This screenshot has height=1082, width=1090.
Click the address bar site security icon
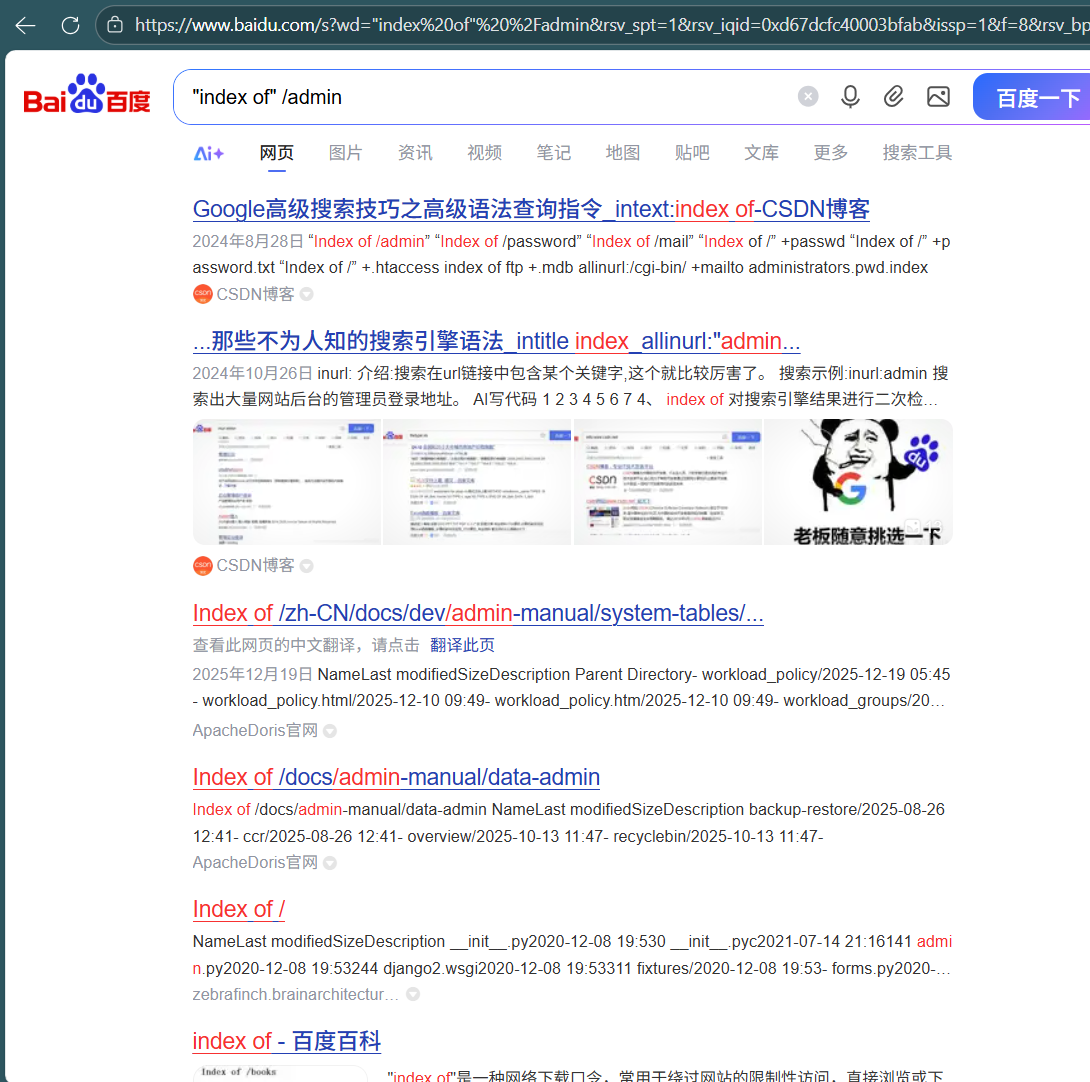pos(114,26)
